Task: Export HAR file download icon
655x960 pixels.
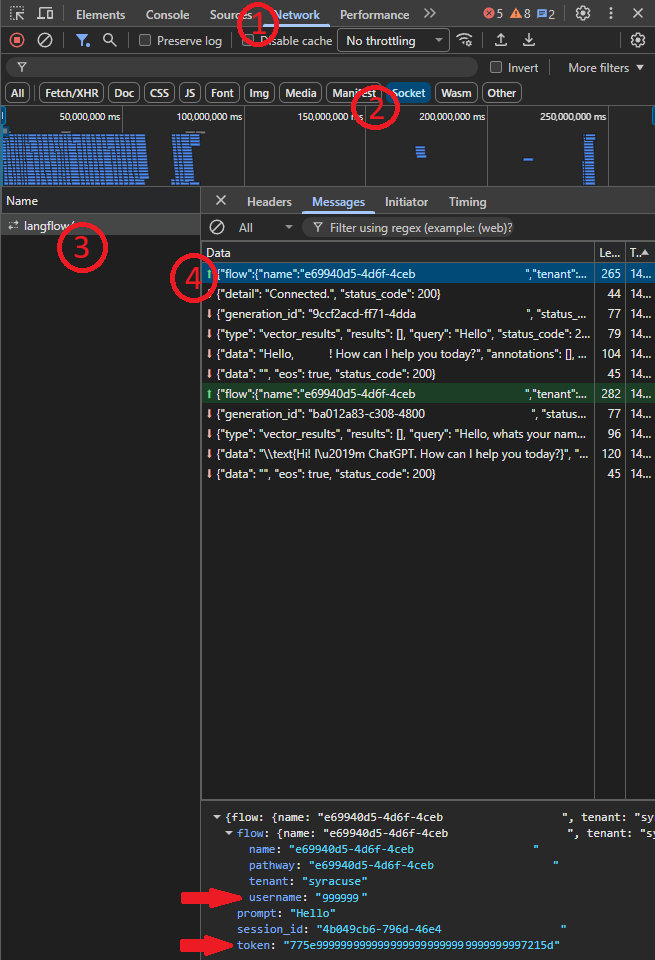Action: [529, 40]
